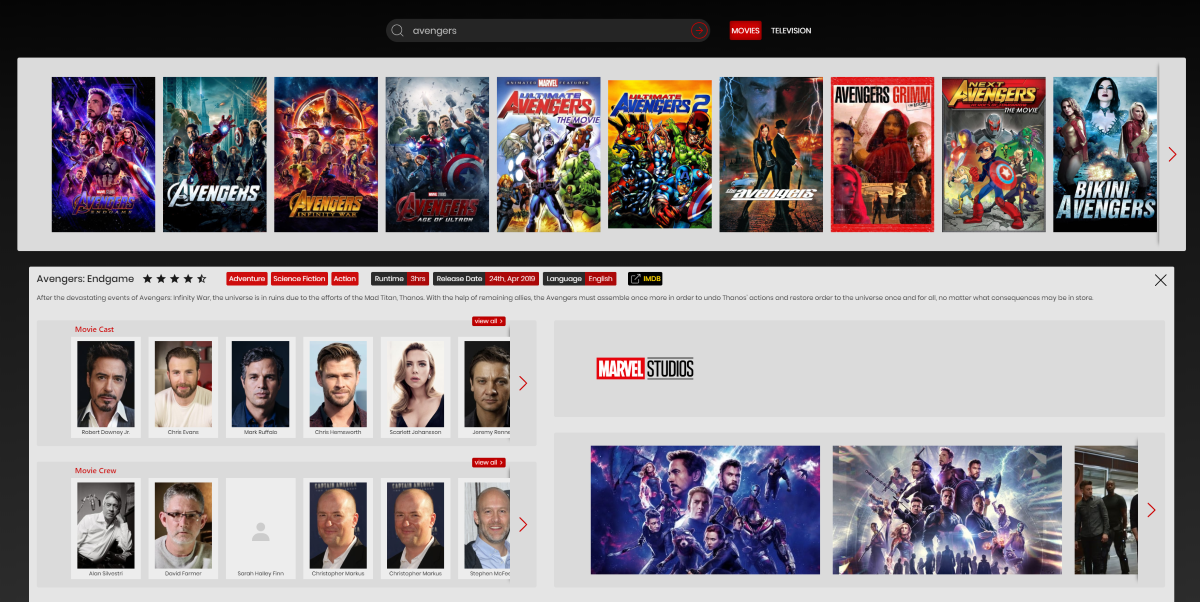This screenshot has height=602, width=1200.
Task: Click the 'English' language value
Action: point(600,279)
